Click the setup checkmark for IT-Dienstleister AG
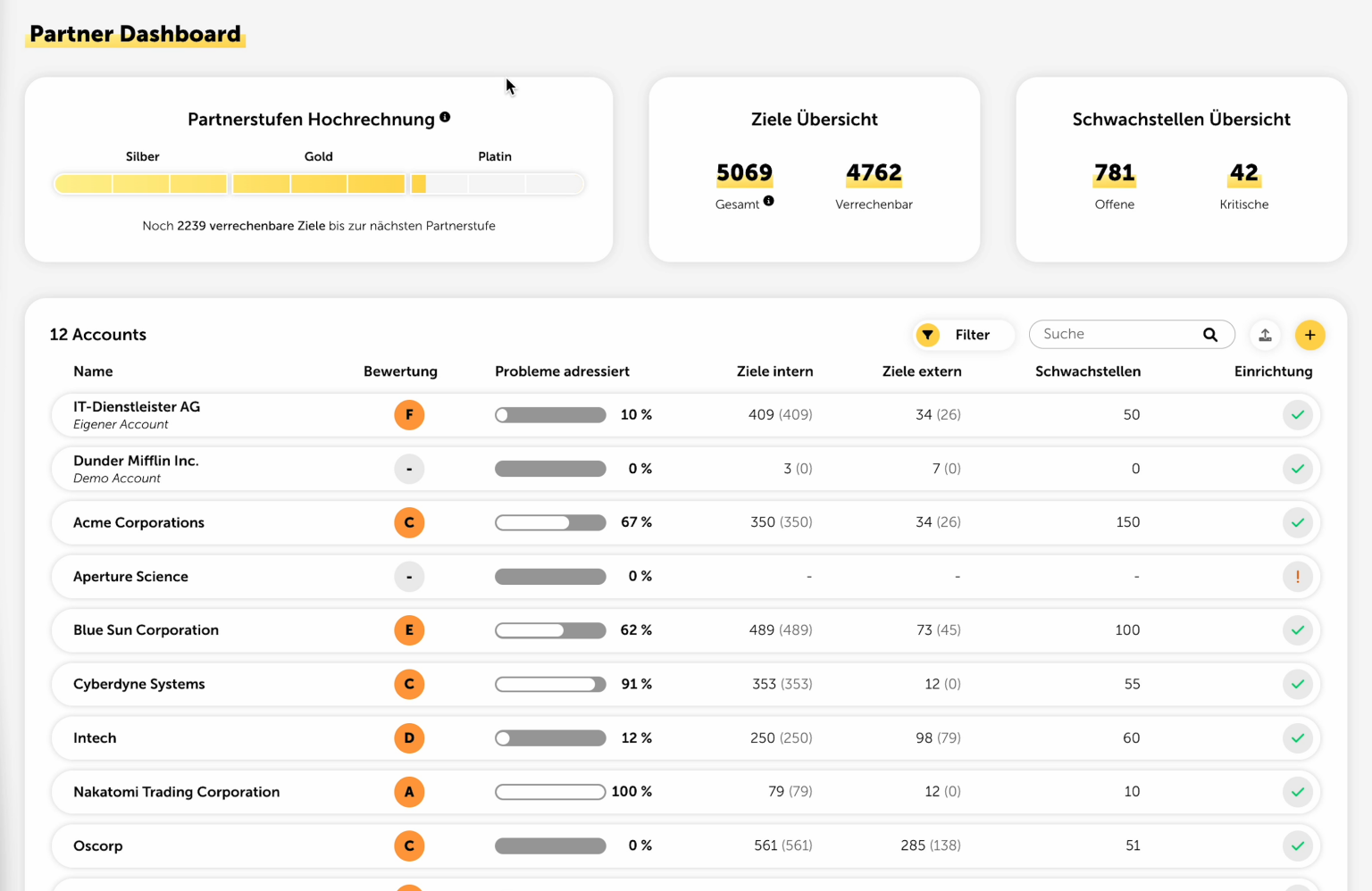 tap(1298, 415)
